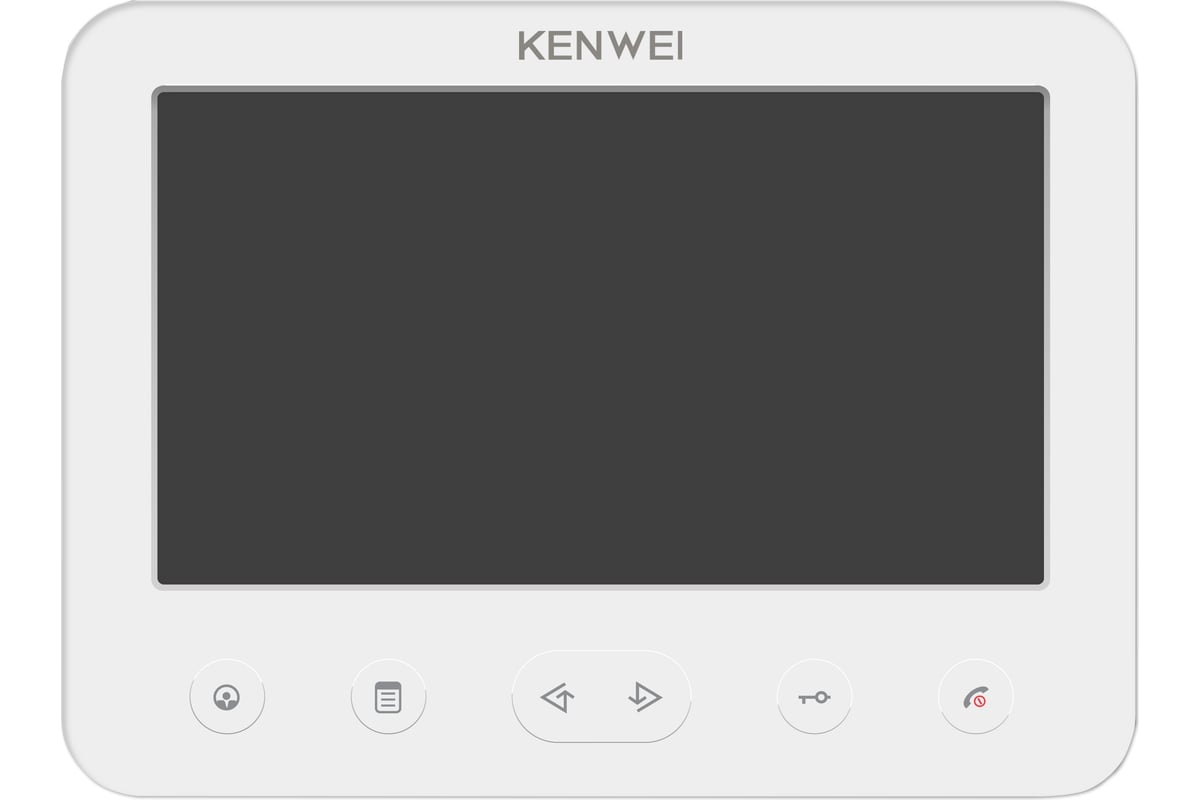
Task: Tap the monitor view button
Action: pos(227,696)
